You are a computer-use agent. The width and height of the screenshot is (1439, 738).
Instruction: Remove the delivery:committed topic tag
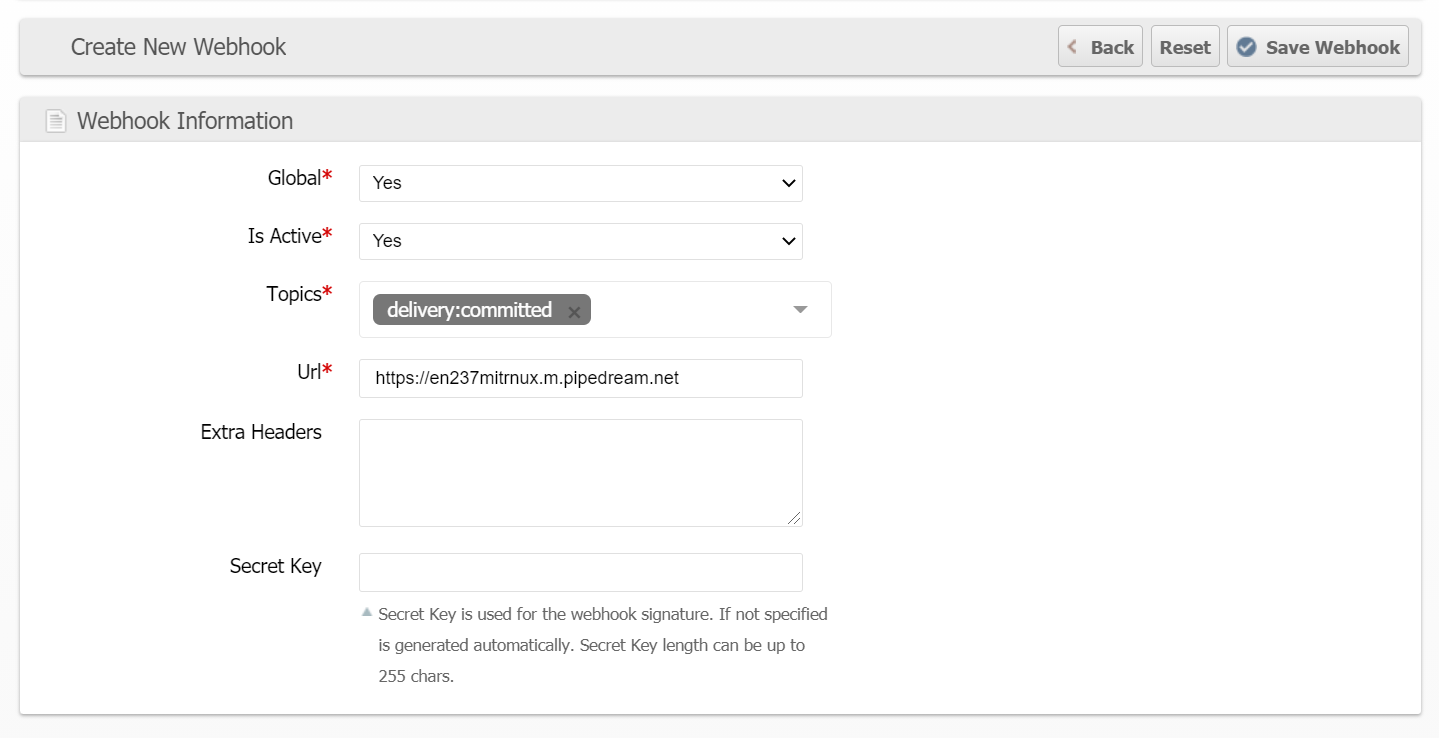click(574, 312)
